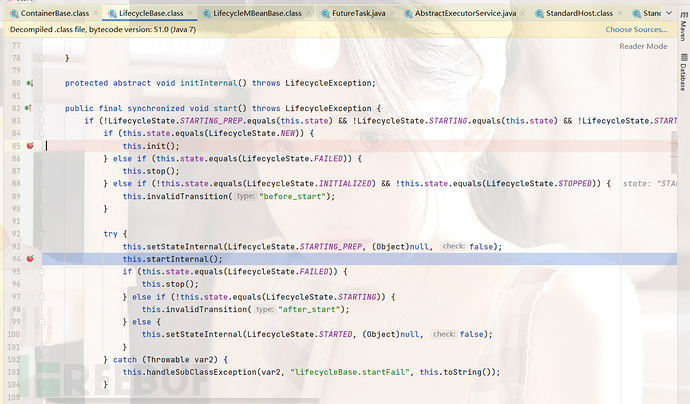Click class icon on ContainerBase.class tab
The image size is (690, 404).
(14, 14)
